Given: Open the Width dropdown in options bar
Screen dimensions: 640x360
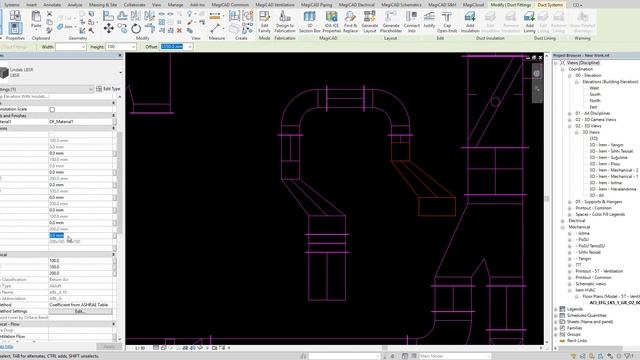Looking at the screenshot, I should tap(83, 47).
